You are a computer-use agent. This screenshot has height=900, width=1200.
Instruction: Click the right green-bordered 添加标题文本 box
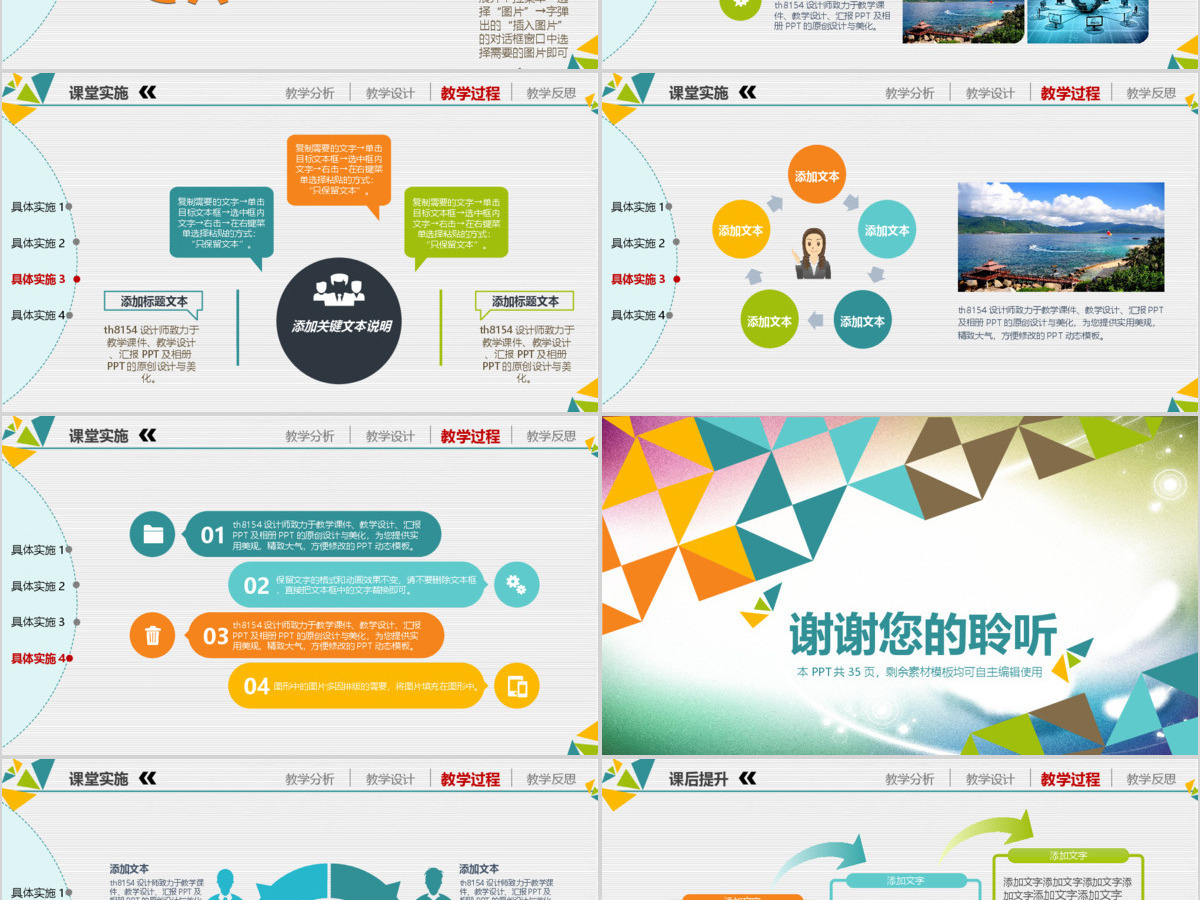tap(525, 301)
